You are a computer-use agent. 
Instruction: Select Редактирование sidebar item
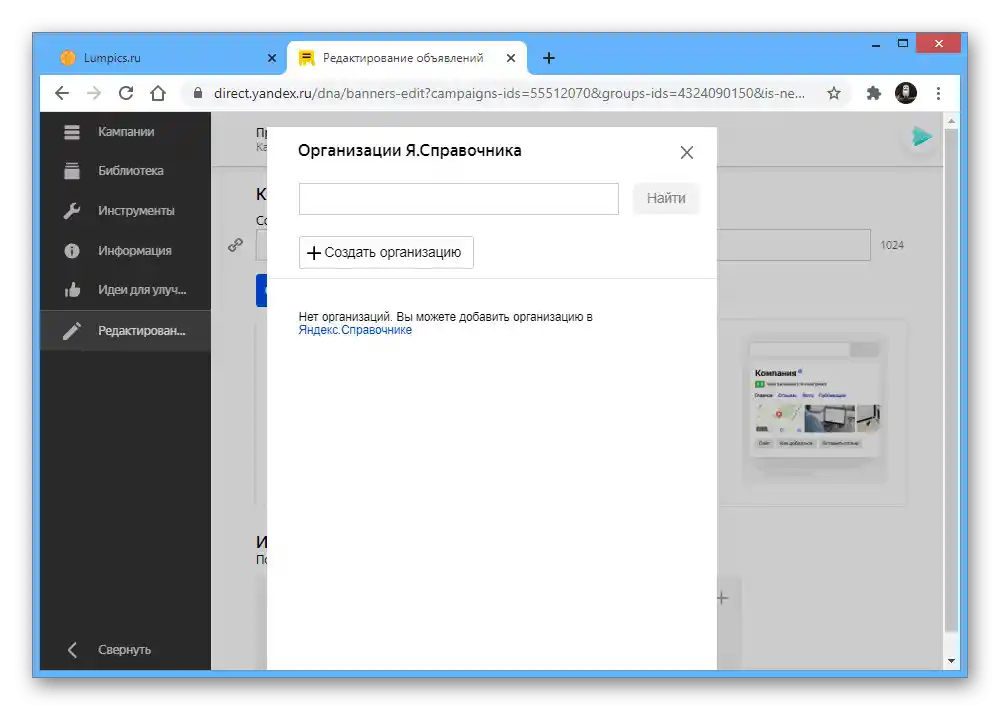point(126,330)
